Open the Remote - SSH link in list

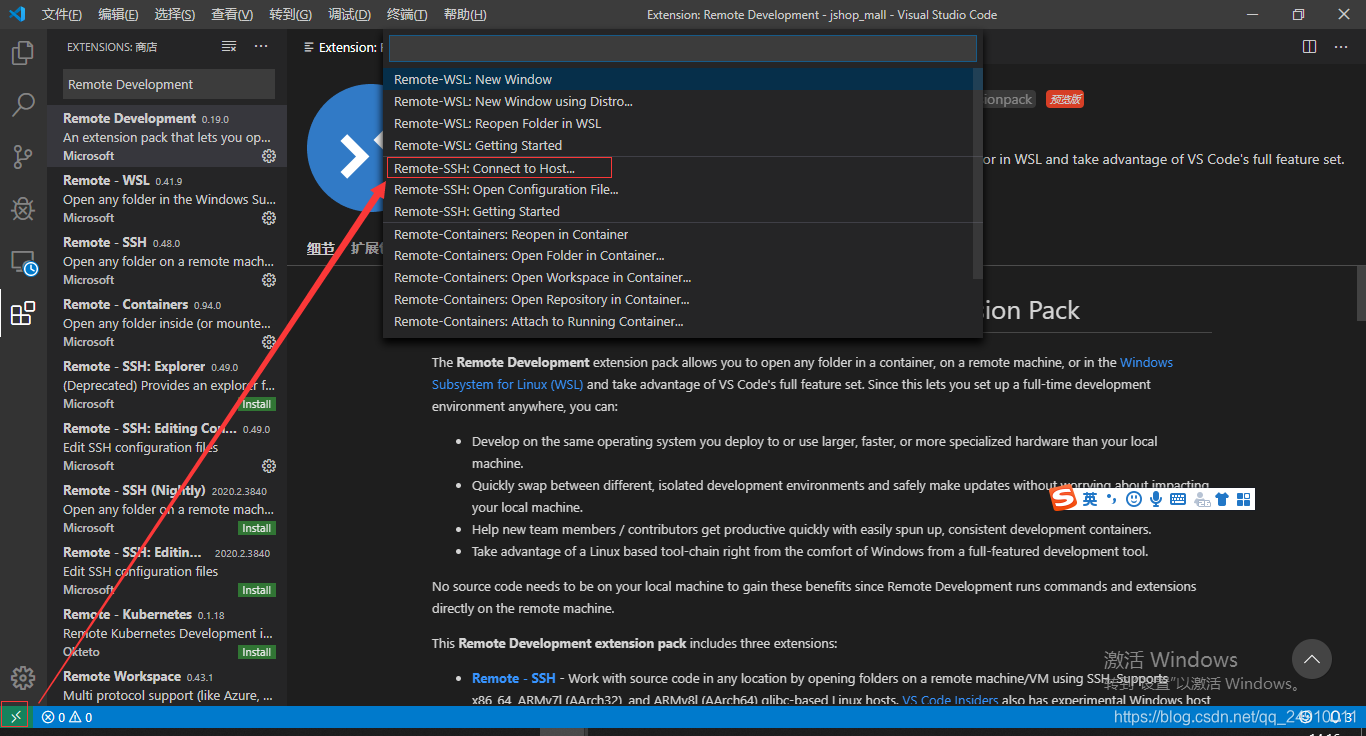(x=513, y=678)
